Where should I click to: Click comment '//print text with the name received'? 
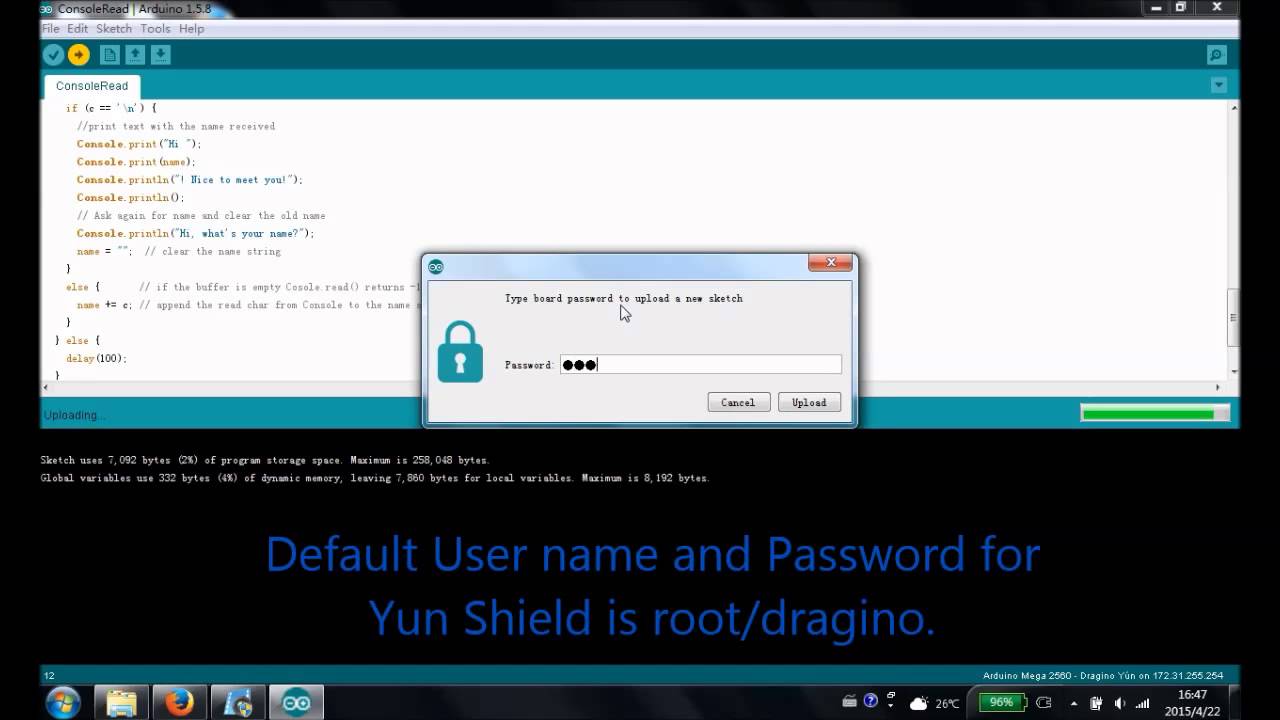point(175,126)
